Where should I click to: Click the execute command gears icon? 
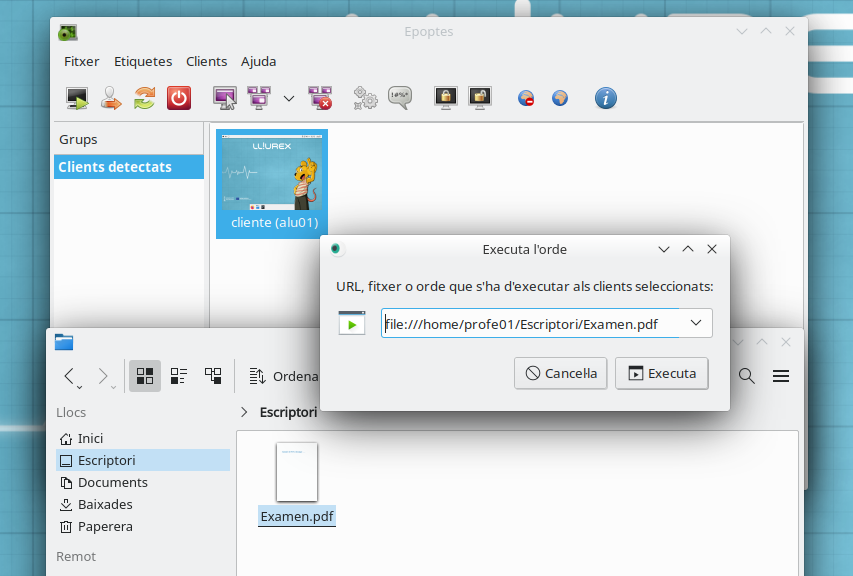(365, 98)
